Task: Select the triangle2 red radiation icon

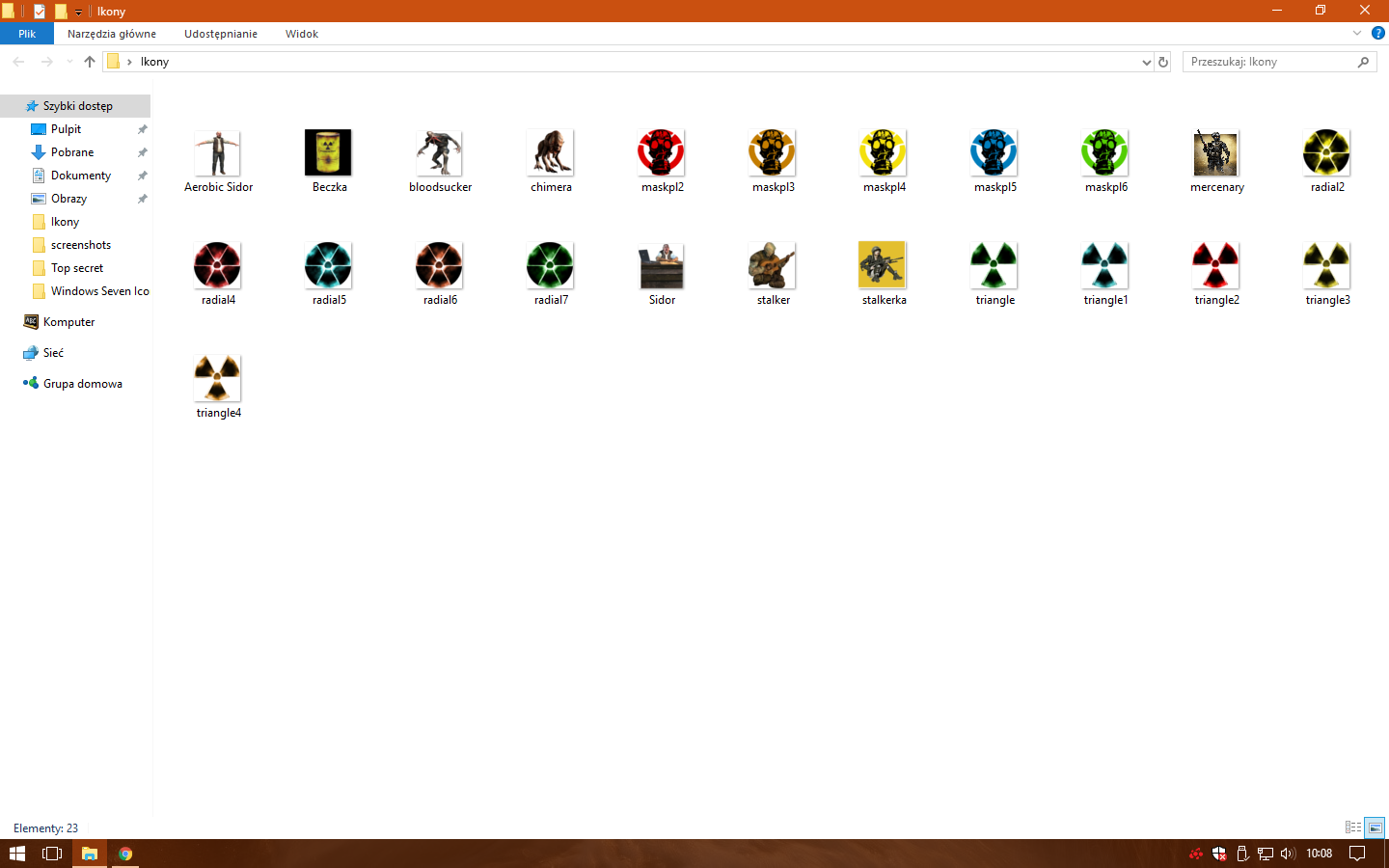Action: click(x=1216, y=266)
